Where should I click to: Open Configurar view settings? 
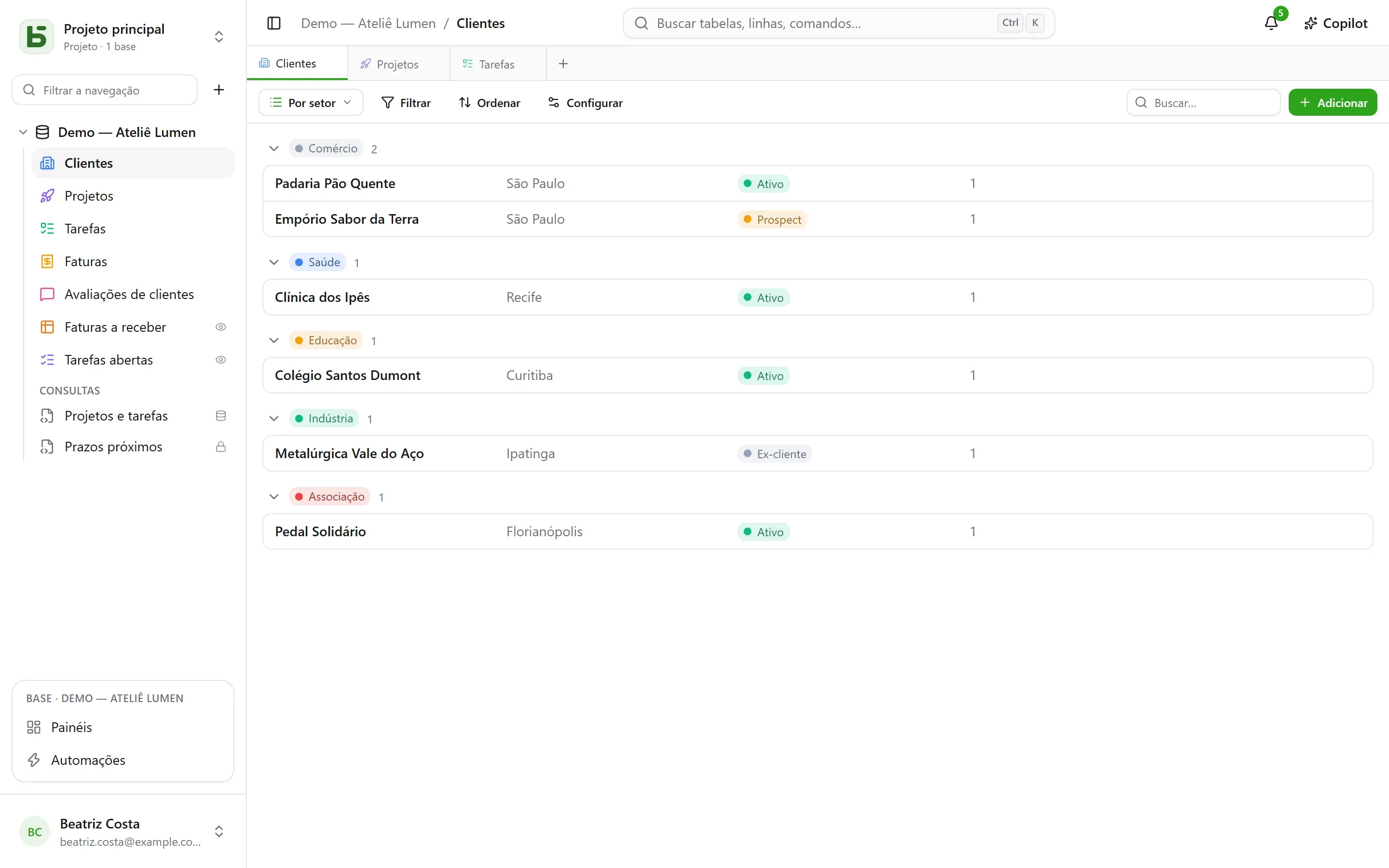click(x=586, y=103)
